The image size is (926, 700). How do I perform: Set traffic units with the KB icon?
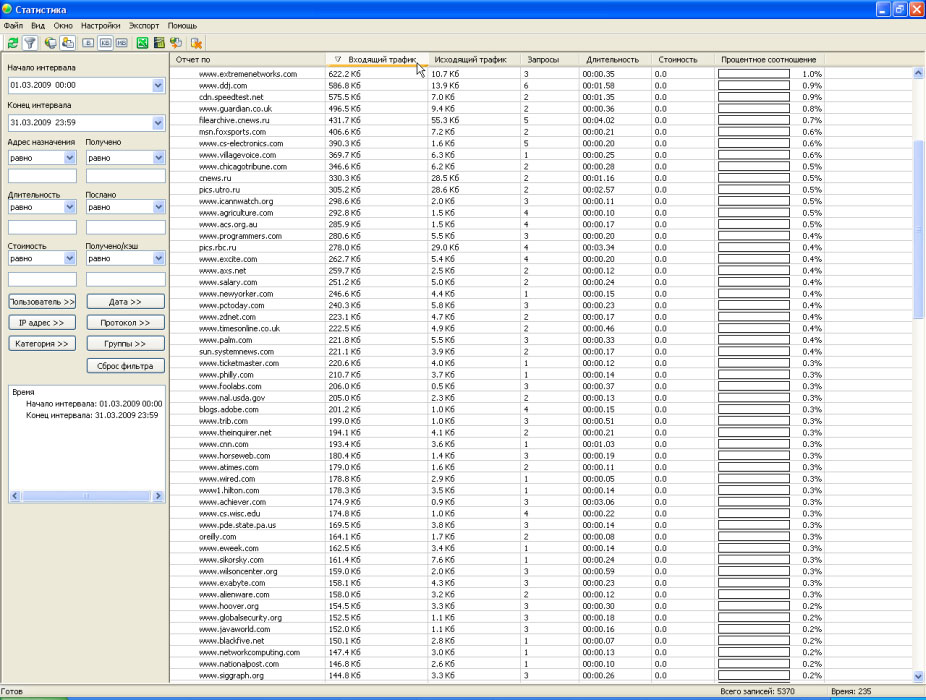coord(105,43)
